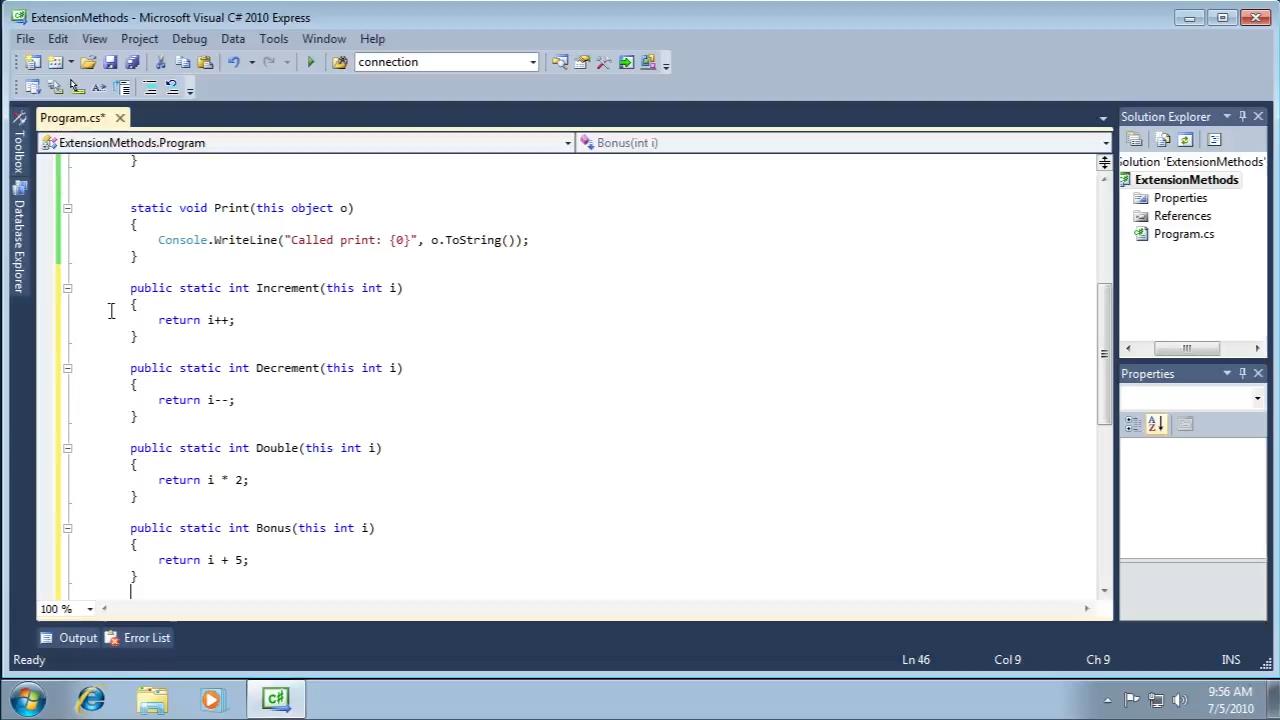Open the Edit menu
1280x720 pixels.
pyautogui.click(x=58, y=39)
